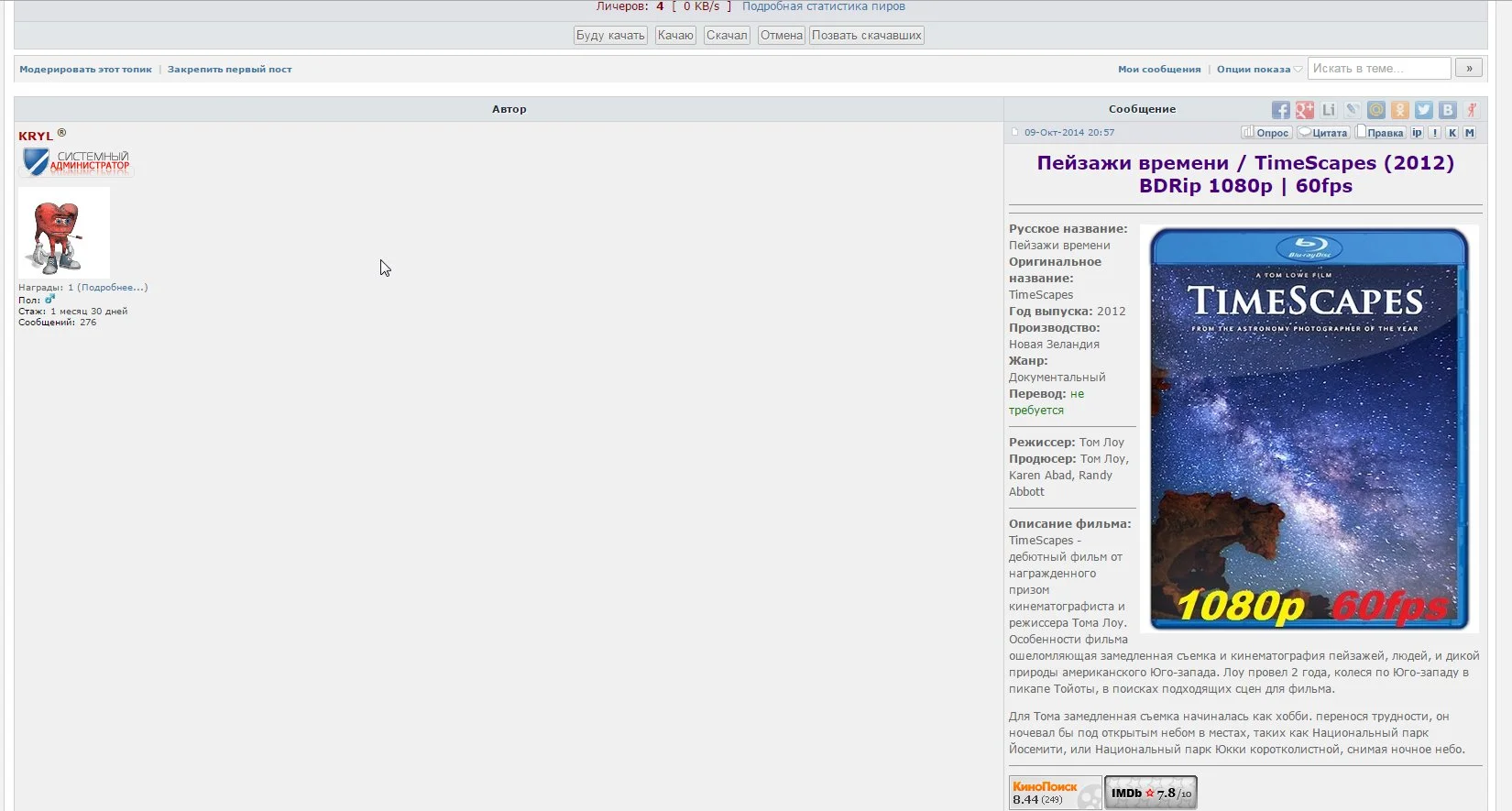Open Подробная статистика пиров link
The width and height of the screenshot is (1512, 811).
click(x=824, y=6)
